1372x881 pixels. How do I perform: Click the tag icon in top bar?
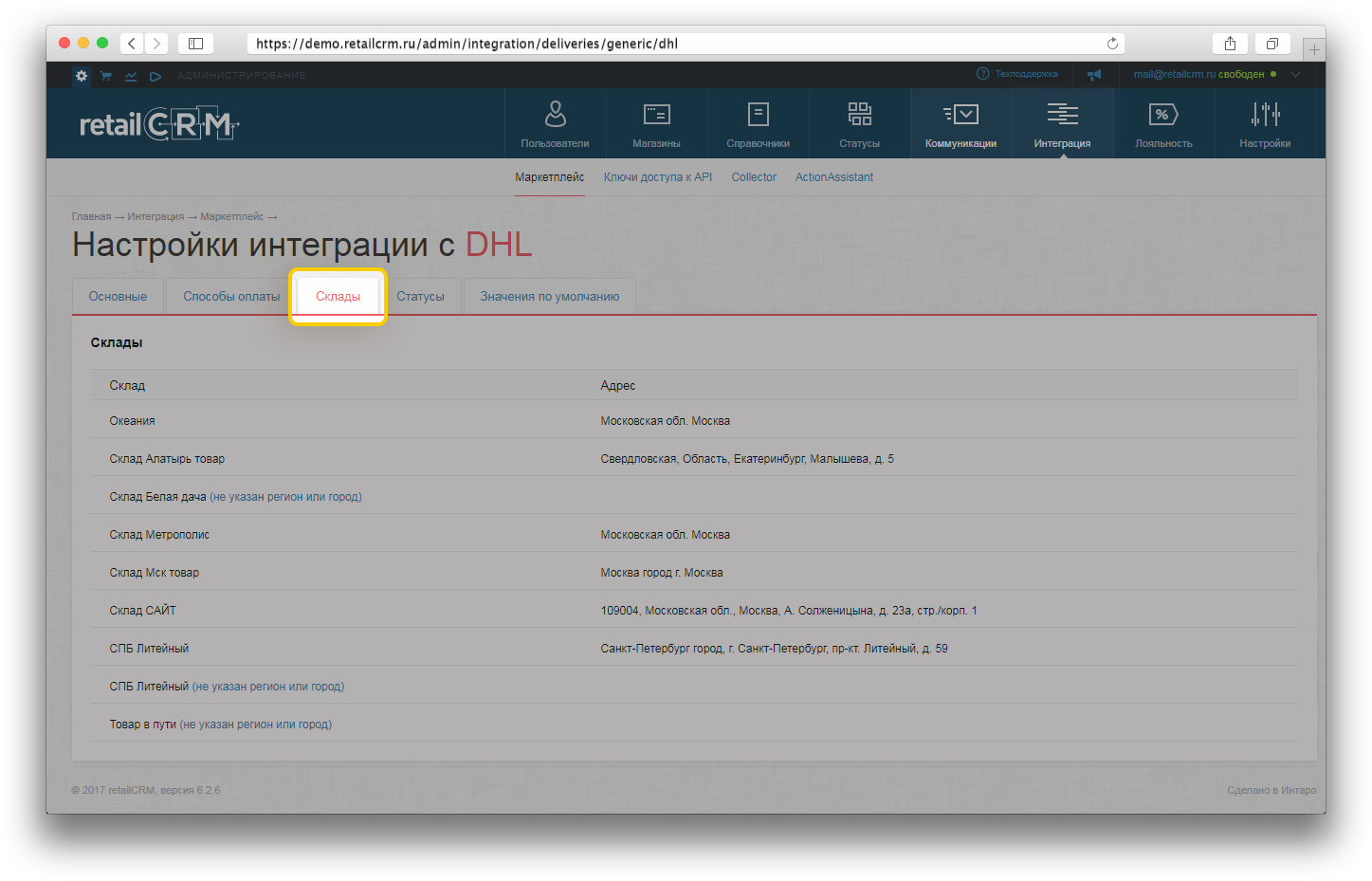(x=155, y=76)
